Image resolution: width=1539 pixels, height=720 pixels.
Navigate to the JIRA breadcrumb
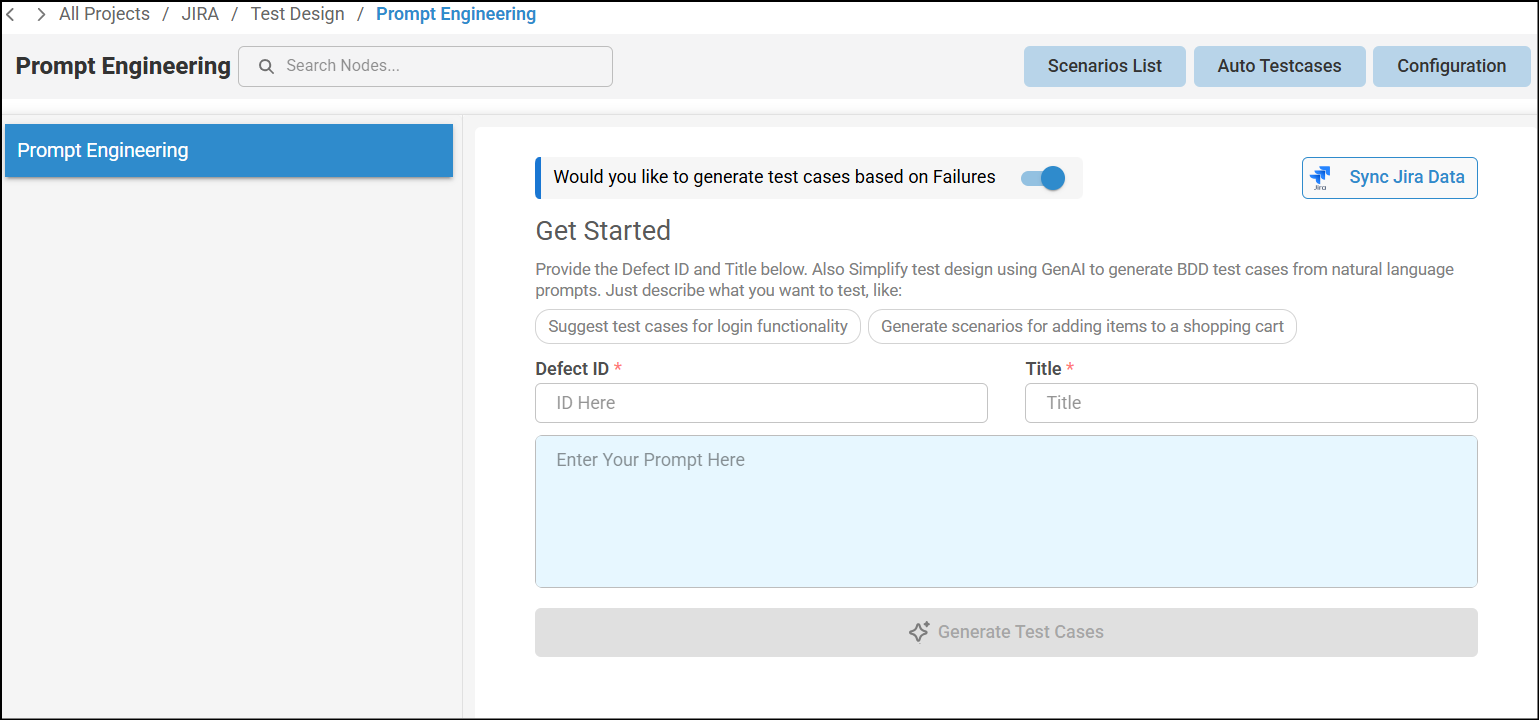click(x=200, y=15)
